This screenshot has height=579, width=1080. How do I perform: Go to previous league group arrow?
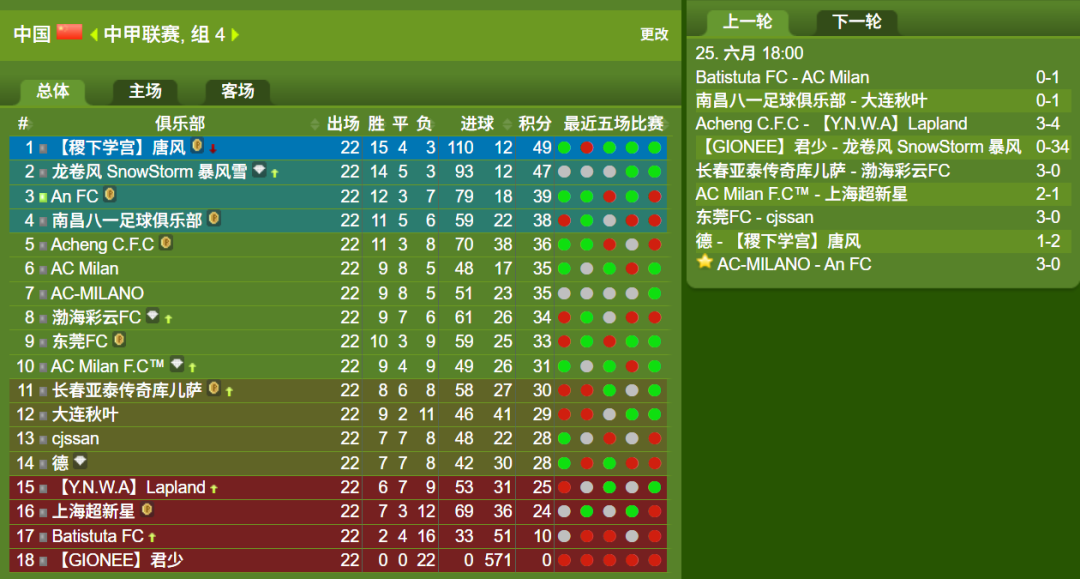click(x=94, y=34)
